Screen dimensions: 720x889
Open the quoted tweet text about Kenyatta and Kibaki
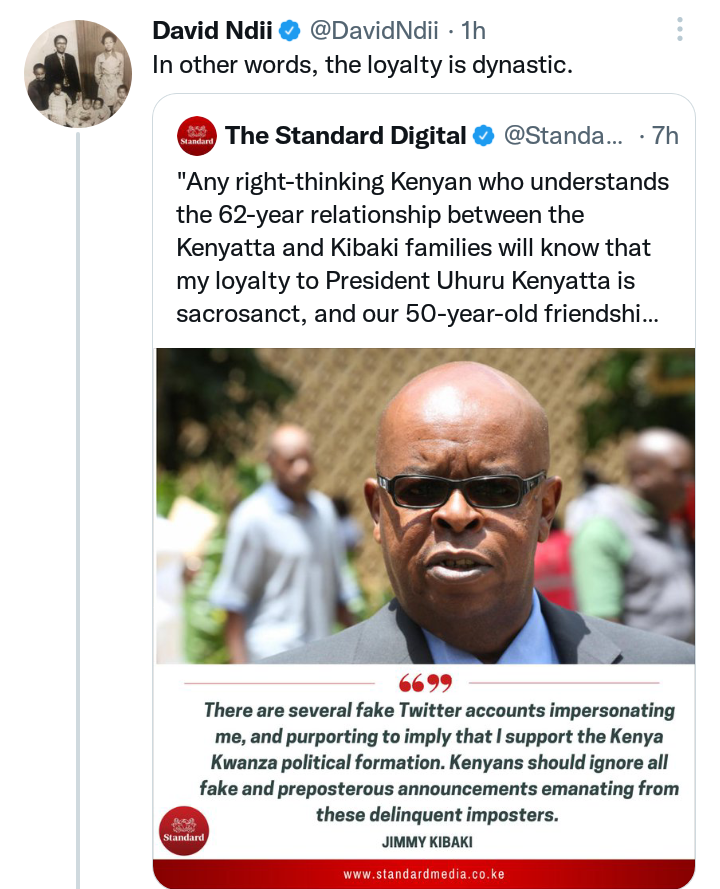click(422, 248)
